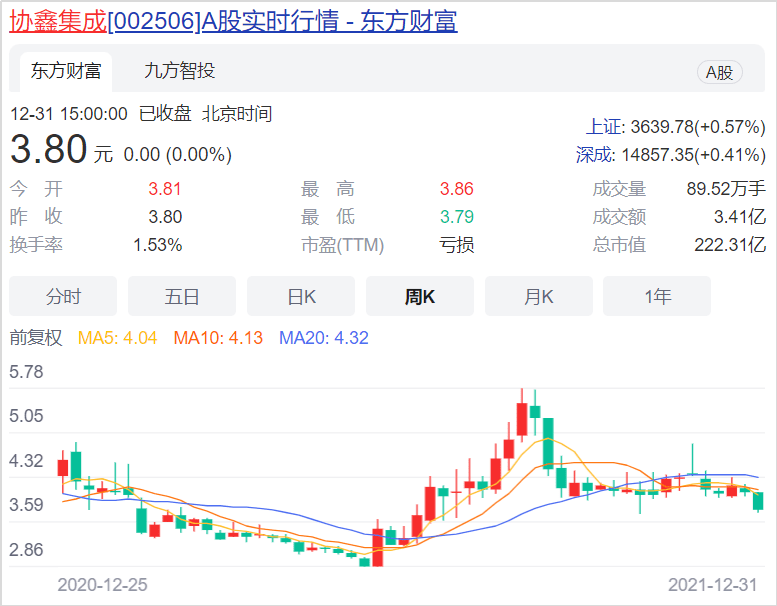Switch chart to 月K monthly view
The width and height of the screenshot is (777, 606).
539,296
